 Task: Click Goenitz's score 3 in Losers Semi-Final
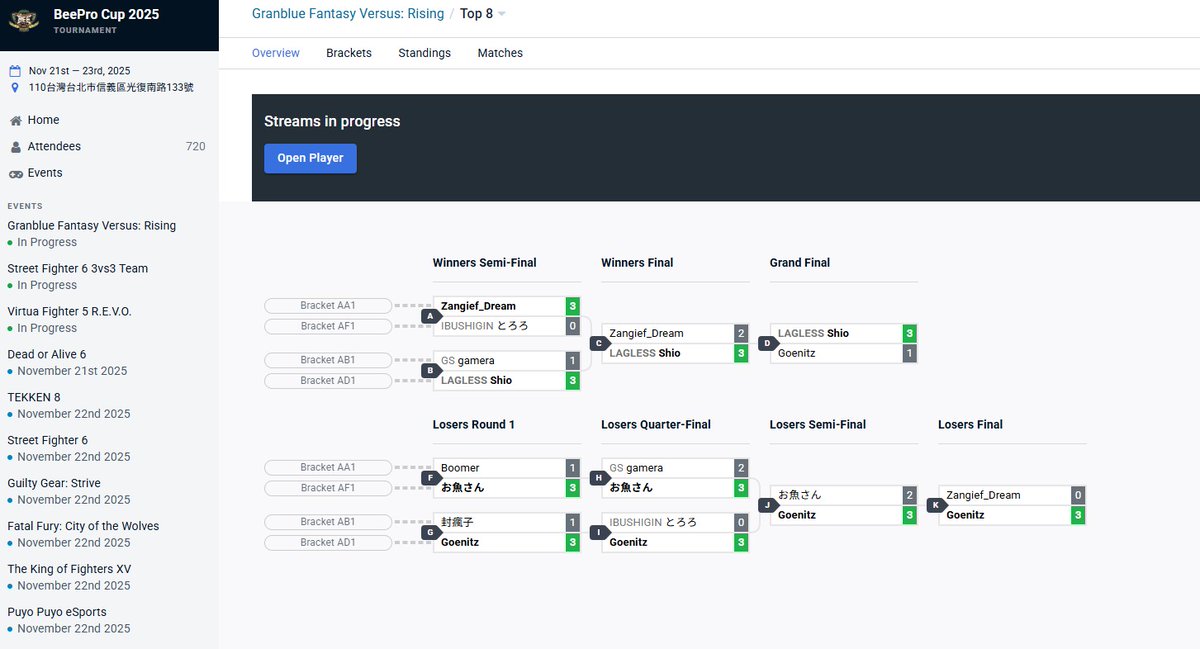(909, 515)
